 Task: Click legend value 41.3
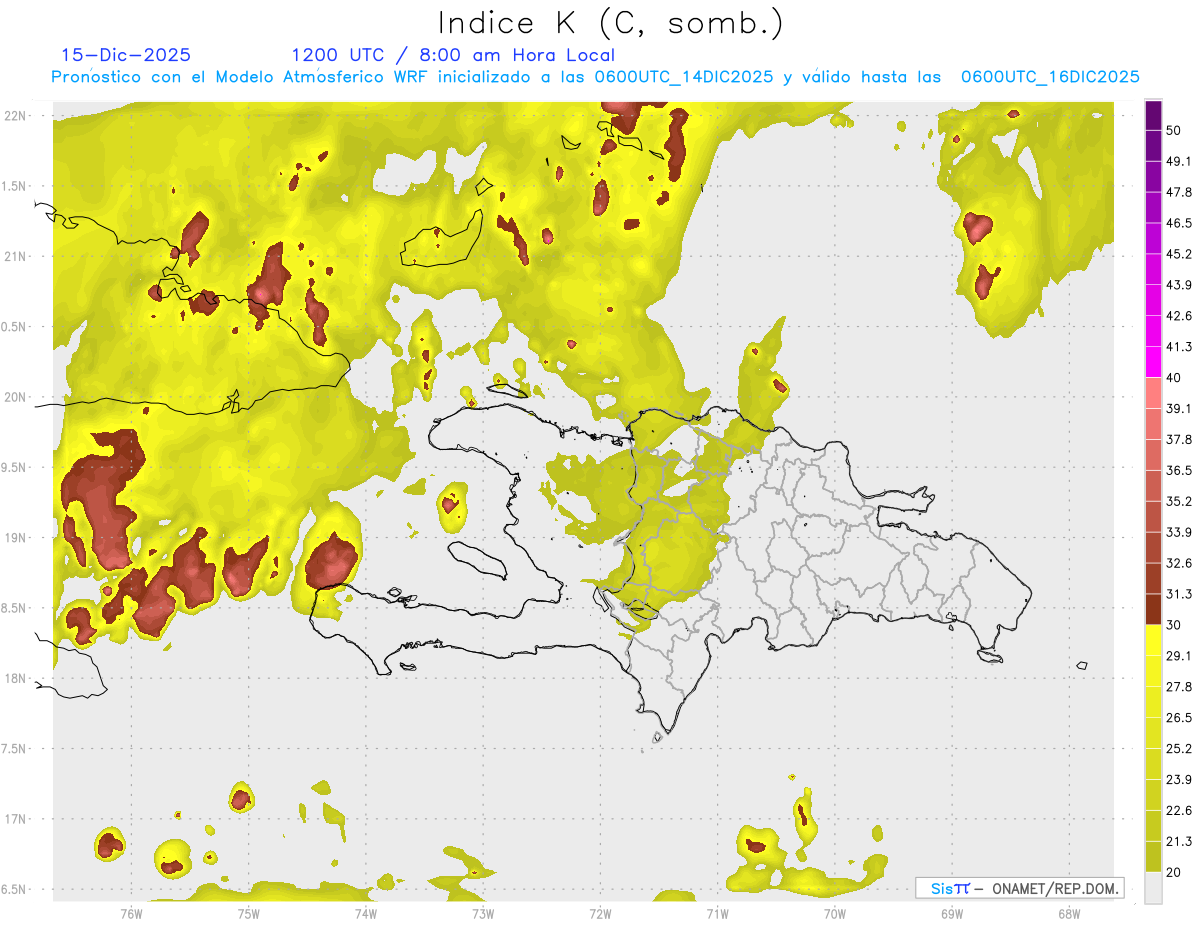pos(1179,347)
